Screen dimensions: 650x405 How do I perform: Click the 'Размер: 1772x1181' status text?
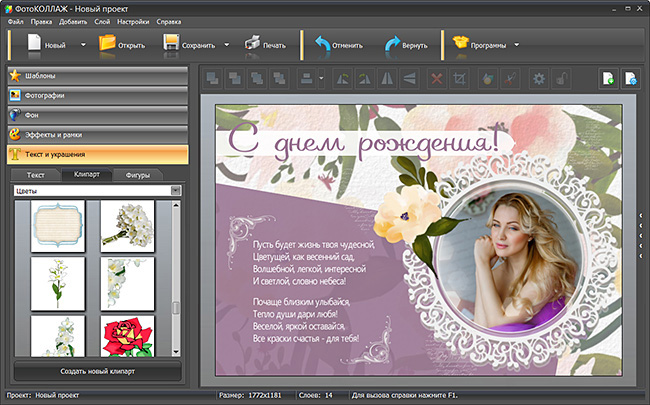(x=249, y=395)
